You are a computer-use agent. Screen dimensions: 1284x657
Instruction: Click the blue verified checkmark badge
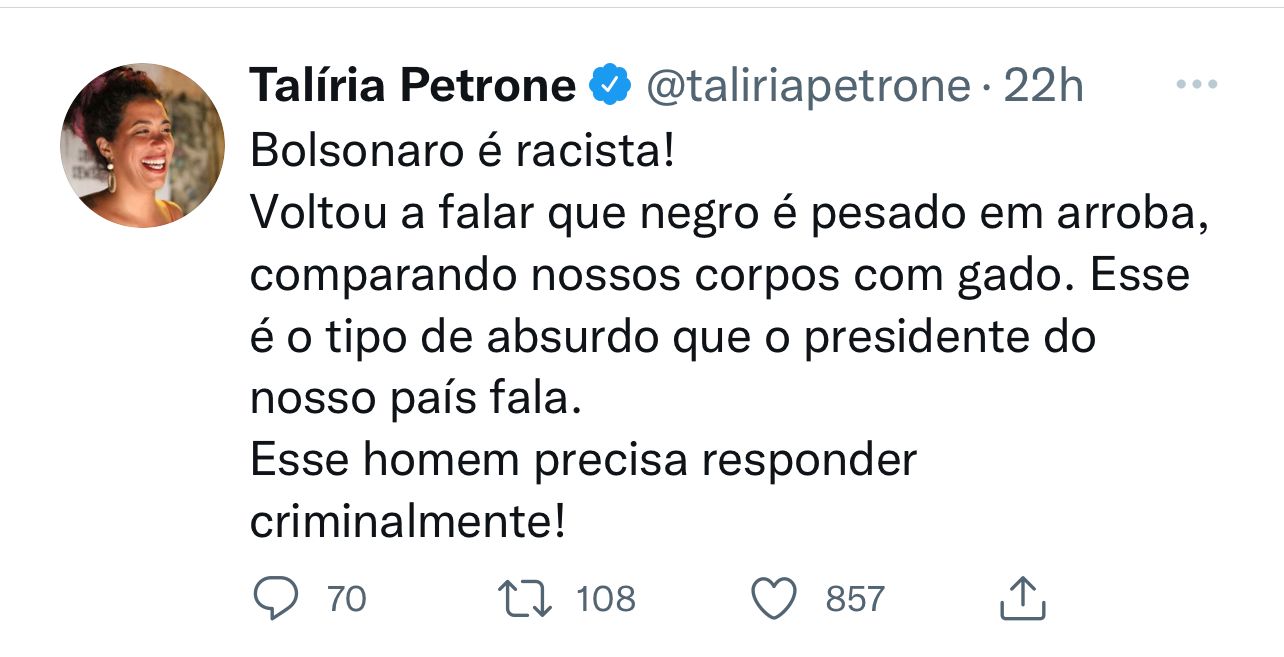(611, 87)
